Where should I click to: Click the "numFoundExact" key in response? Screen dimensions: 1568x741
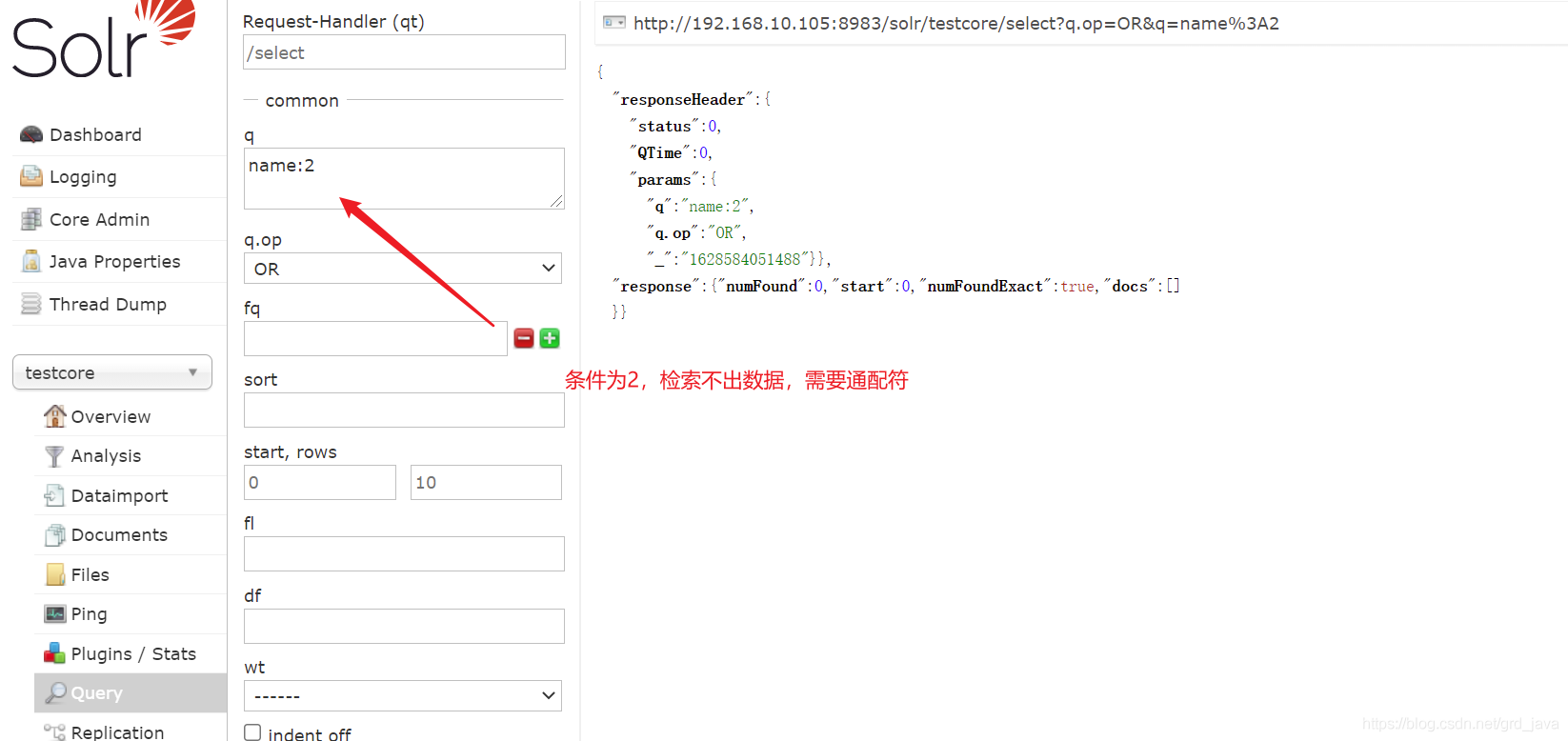click(985, 287)
